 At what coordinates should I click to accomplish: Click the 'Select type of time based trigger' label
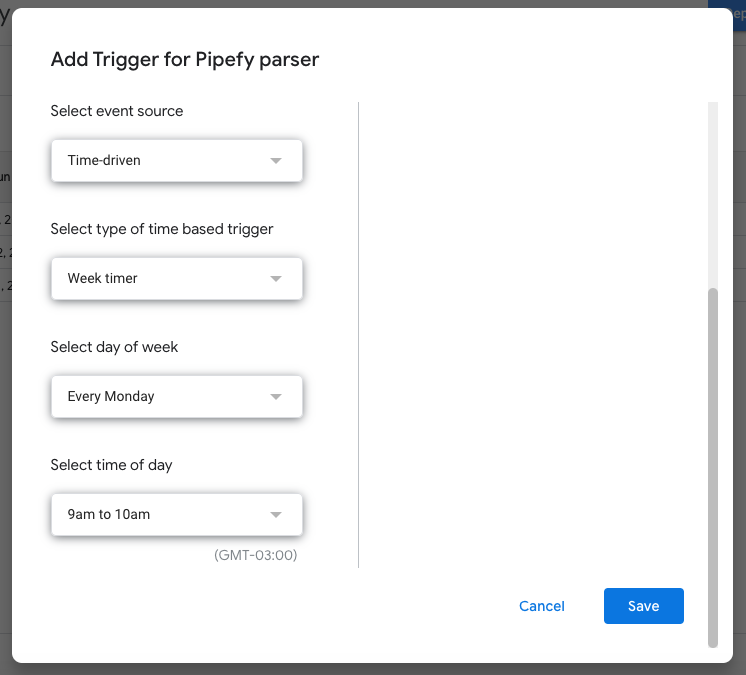pos(162,229)
